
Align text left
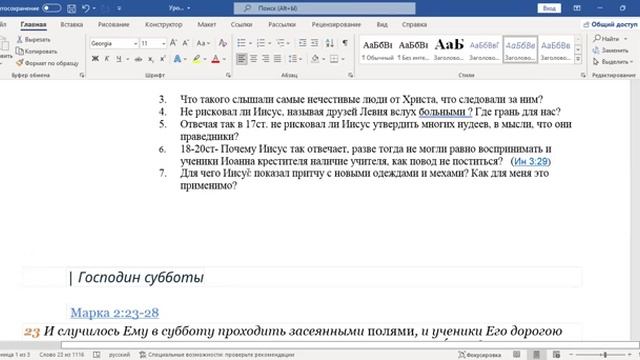[242, 59]
